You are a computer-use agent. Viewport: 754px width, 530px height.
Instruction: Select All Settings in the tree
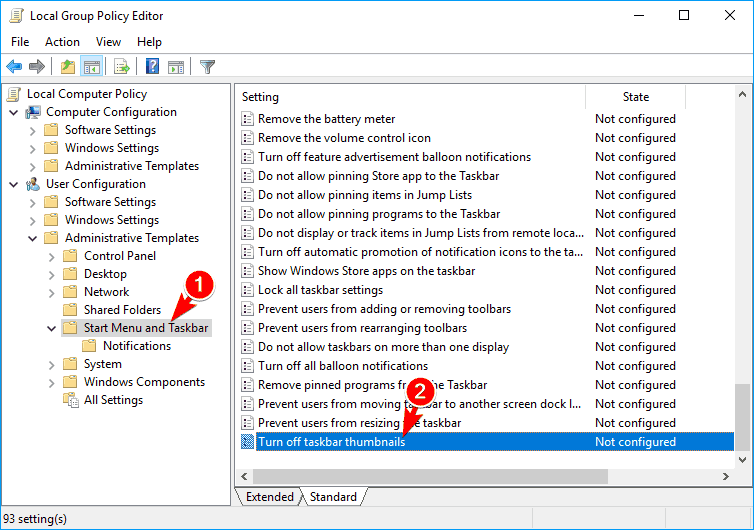tap(113, 400)
